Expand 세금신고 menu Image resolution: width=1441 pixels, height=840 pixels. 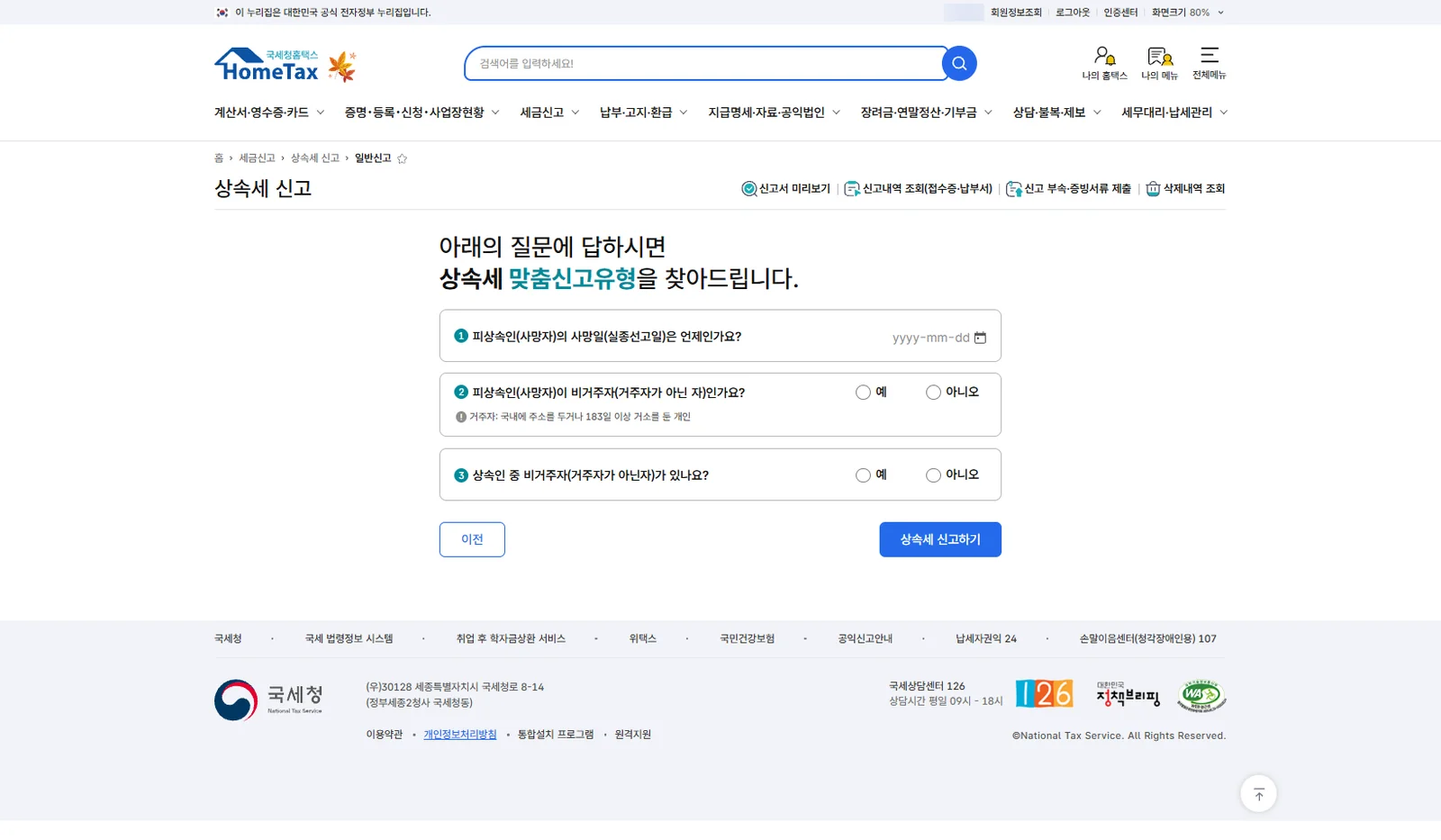[x=549, y=113]
